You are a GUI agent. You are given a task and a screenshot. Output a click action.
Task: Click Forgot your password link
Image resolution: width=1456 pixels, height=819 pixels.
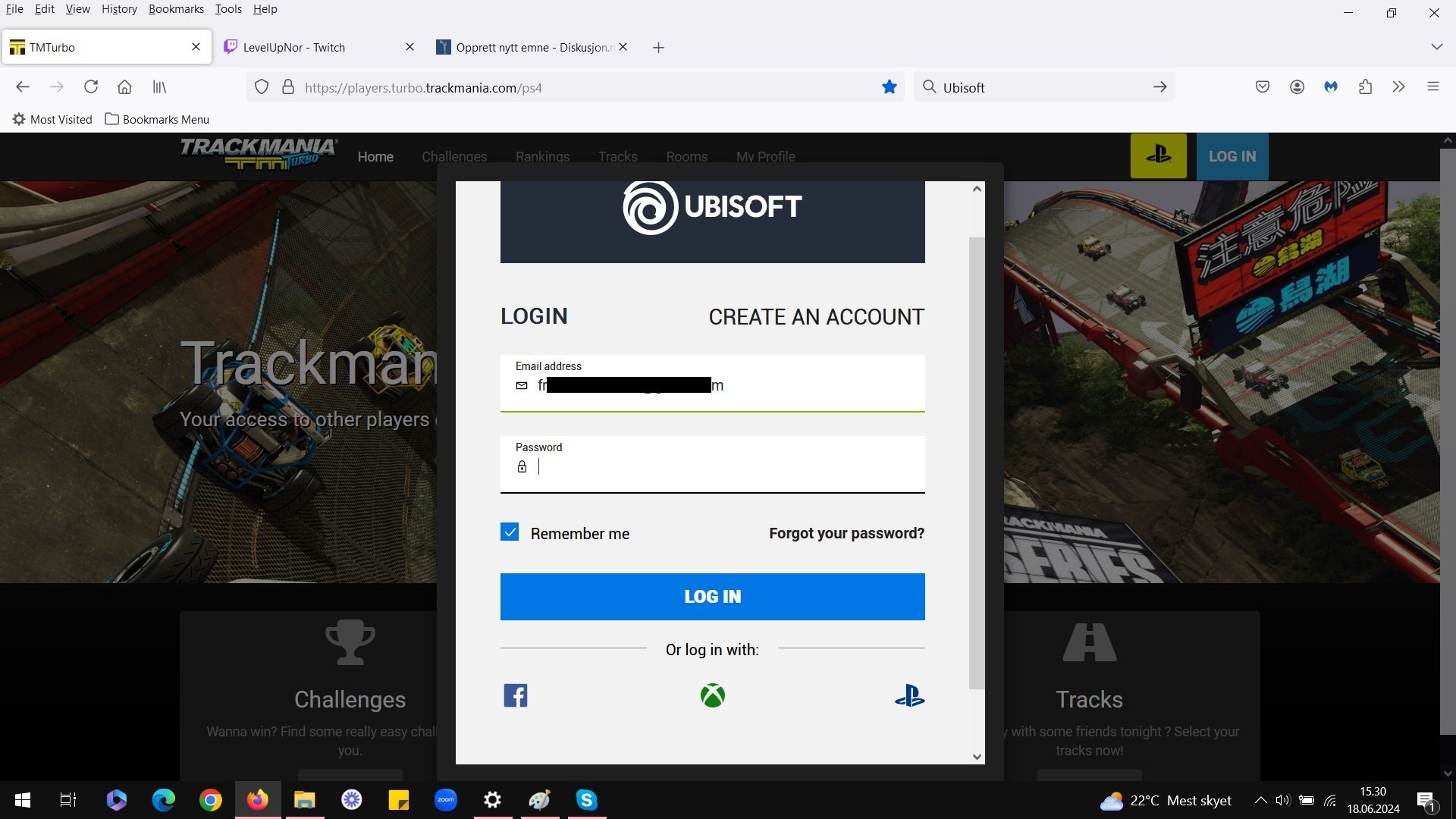click(846, 533)
